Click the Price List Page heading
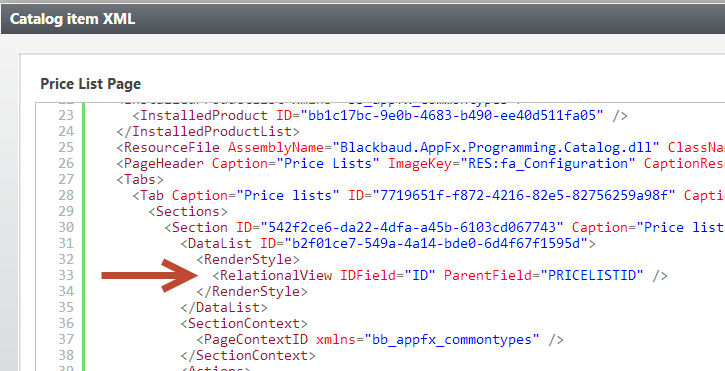725x371 pixels. click(91, 84)
